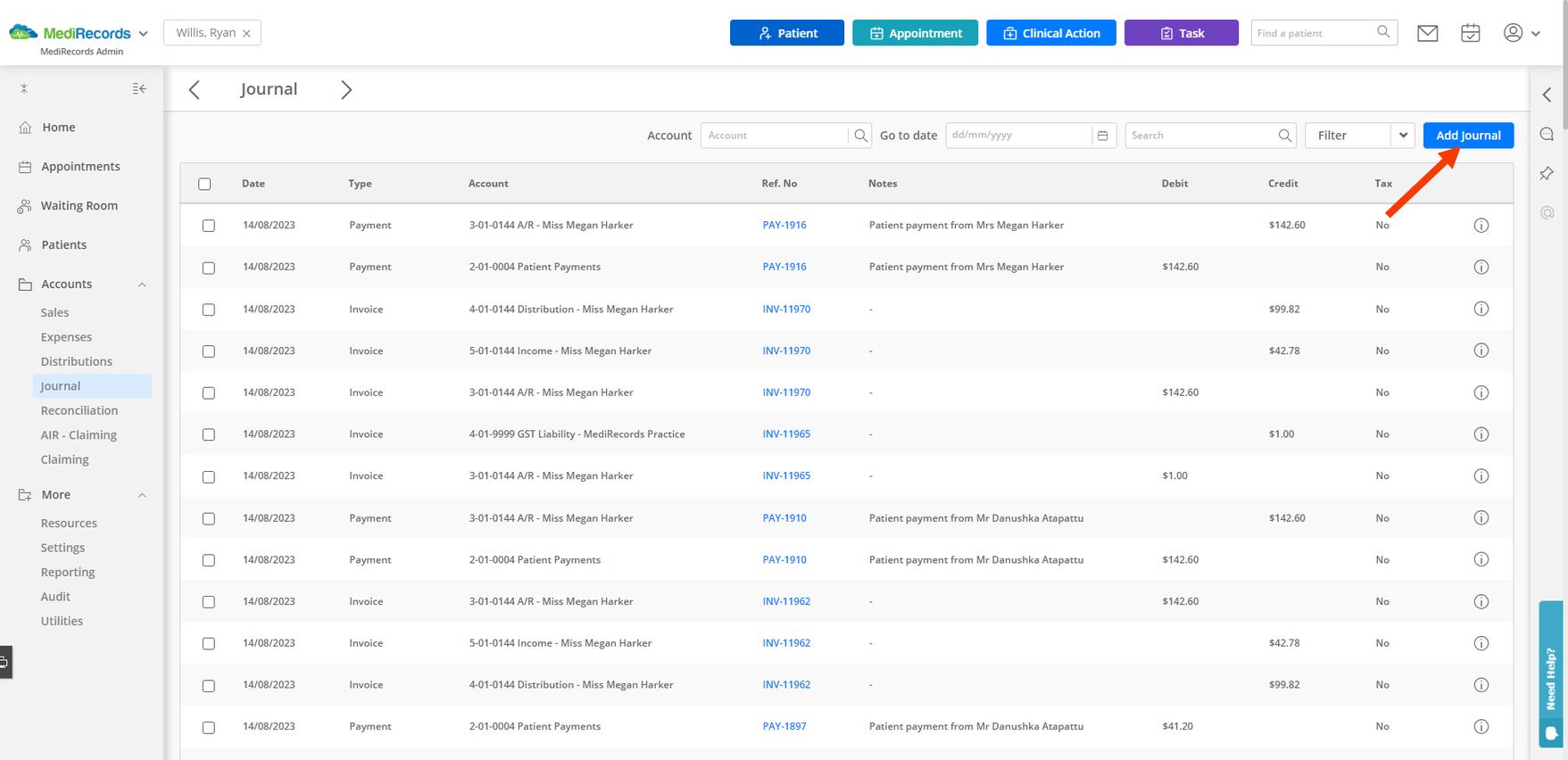Screen dimensions: 1568x760
Task: Open info for INV-11970 Income row
Action: (x=1481, y=351)
